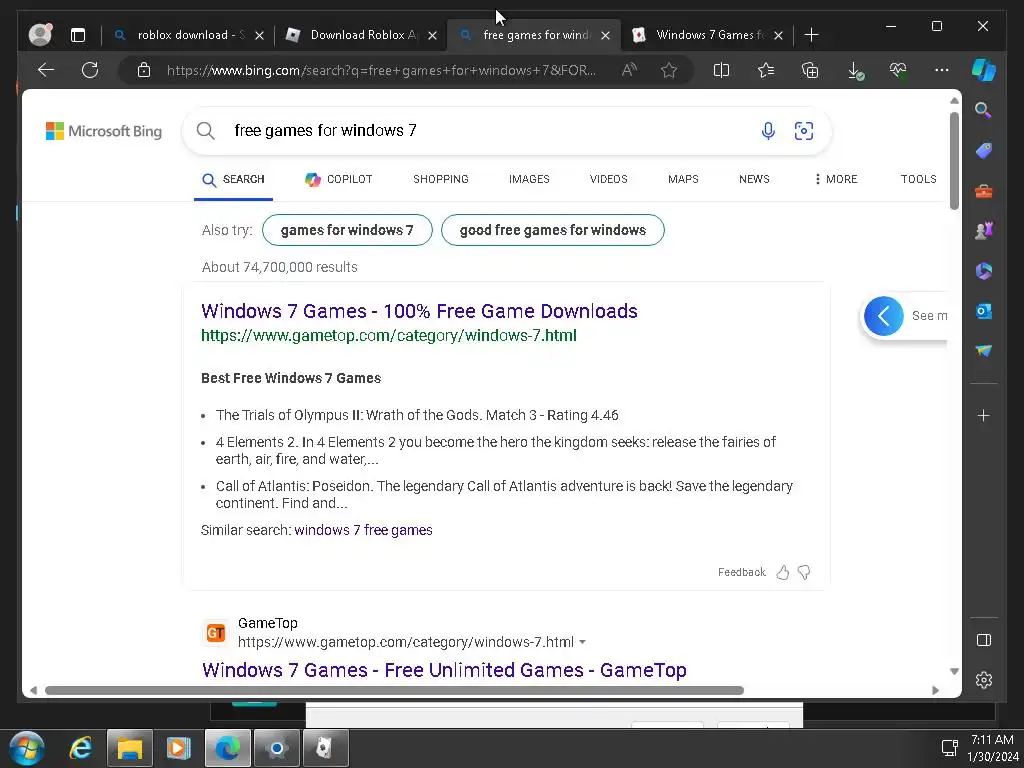Focus the browser address bar
The image size is (1024, 768).
point(381,71)
